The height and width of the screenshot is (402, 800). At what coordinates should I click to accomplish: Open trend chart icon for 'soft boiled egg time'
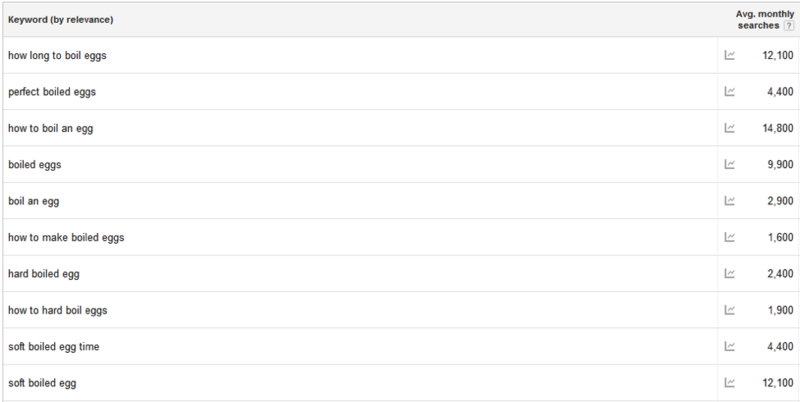tap(730, 346)
